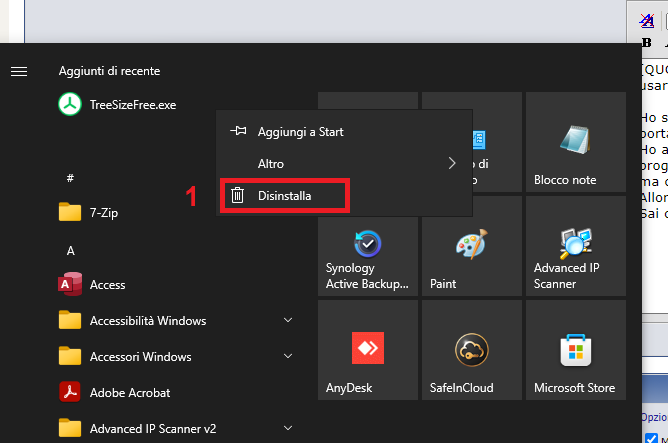Open the hamburger menu in Start
This screenshot has height=443, width=668.
(x=19, y=72)
